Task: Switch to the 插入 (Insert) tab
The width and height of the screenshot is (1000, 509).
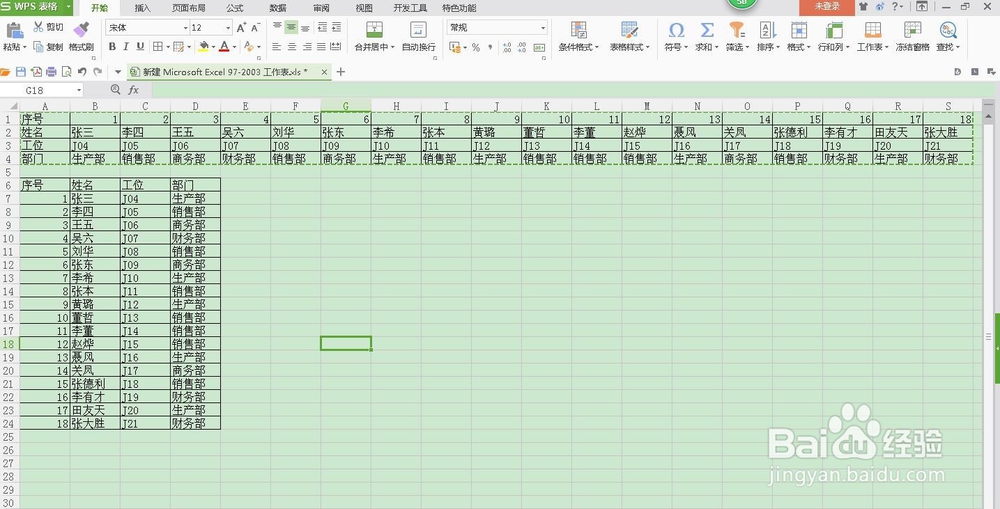Action: pos(143,8)
